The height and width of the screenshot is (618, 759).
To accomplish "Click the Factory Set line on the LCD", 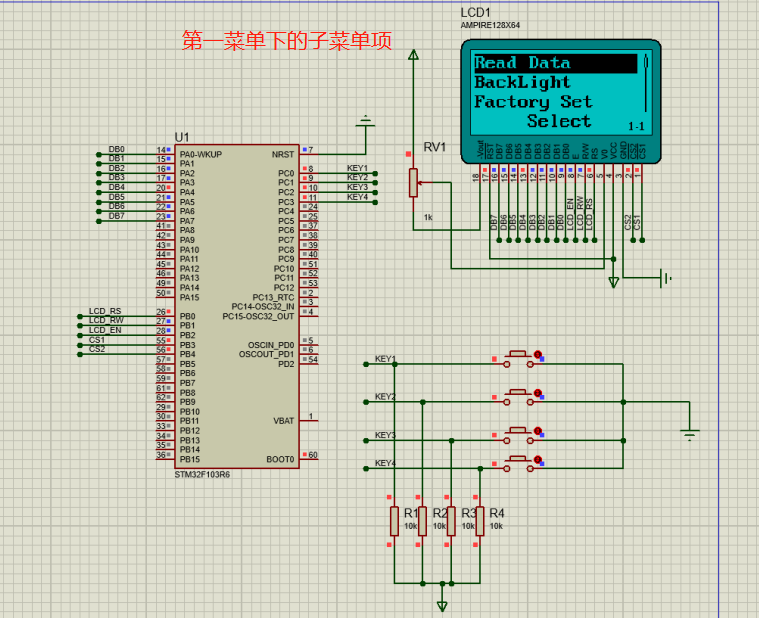I will pos(533,102).
